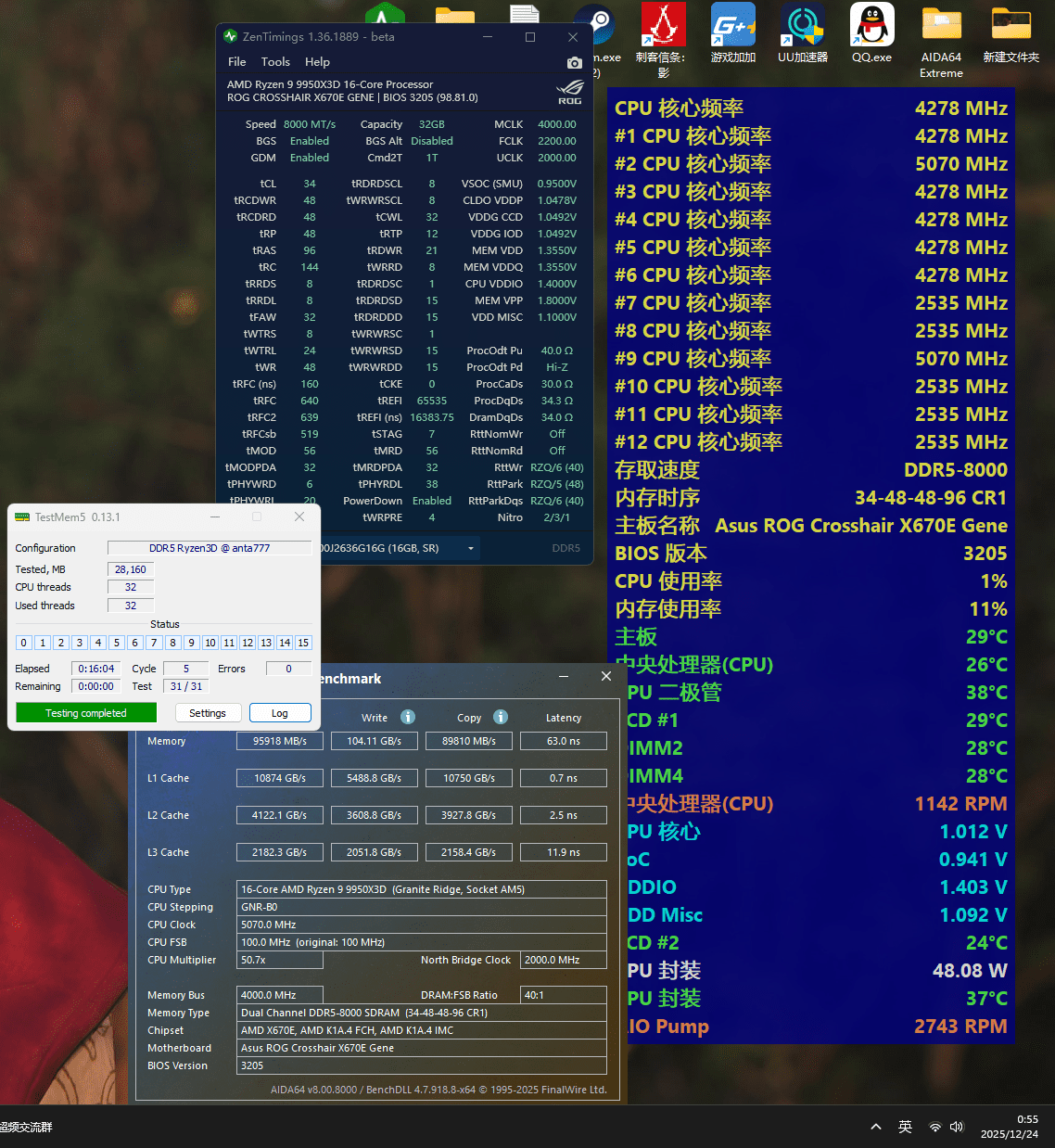Click the North Bridge Clock 2000.0 MHz field

[564, 960]
